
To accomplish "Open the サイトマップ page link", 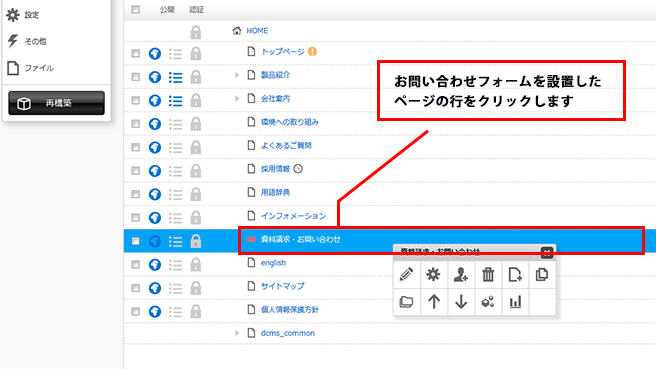I will pos(282,286).
